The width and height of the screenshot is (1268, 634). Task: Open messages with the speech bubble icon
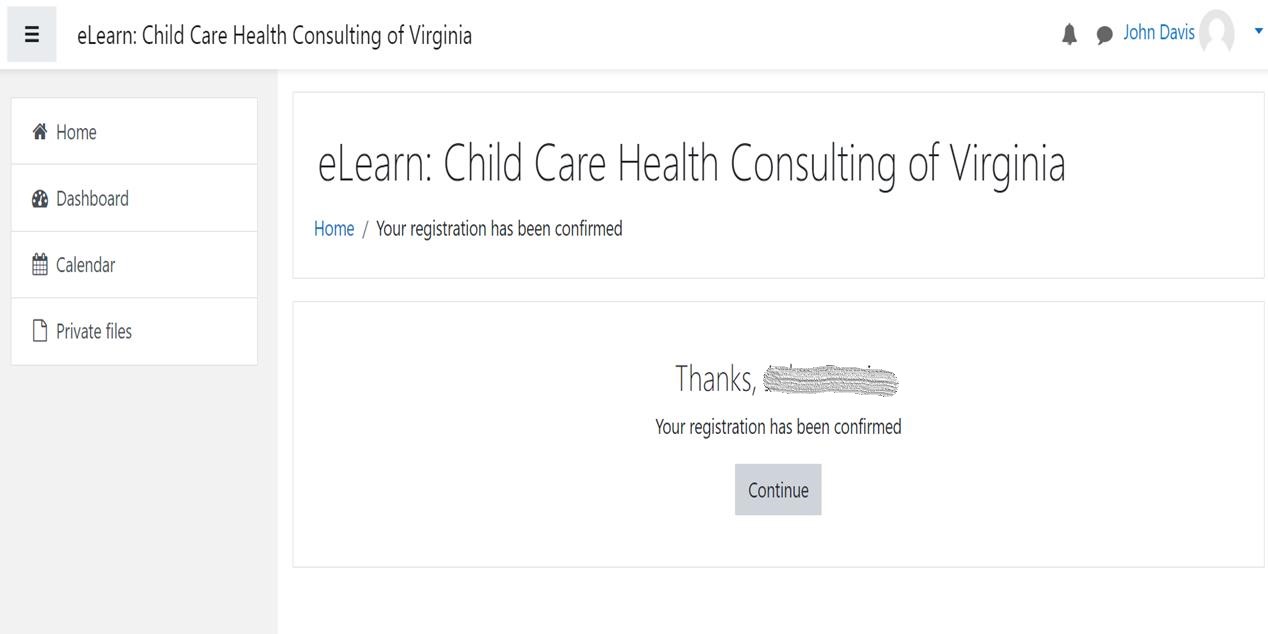(x=1102, y=34)
